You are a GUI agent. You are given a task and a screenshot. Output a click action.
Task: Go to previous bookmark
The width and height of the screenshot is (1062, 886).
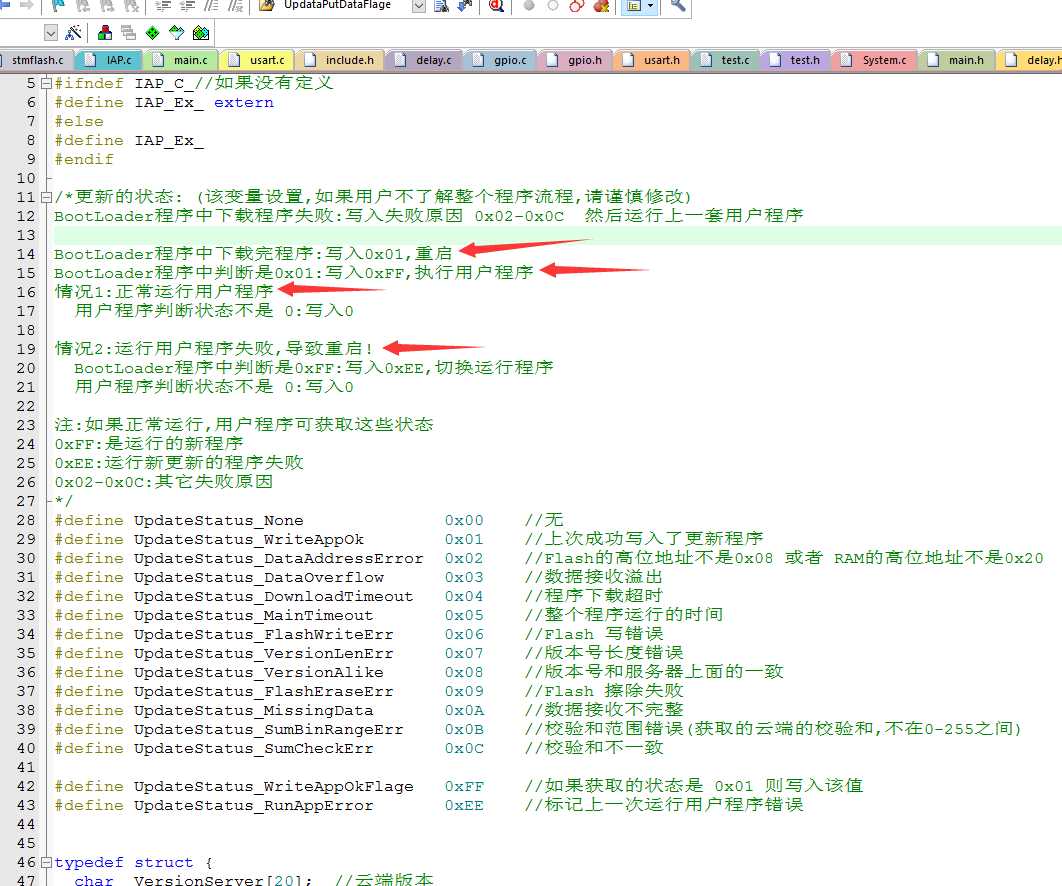pos(83,6)
